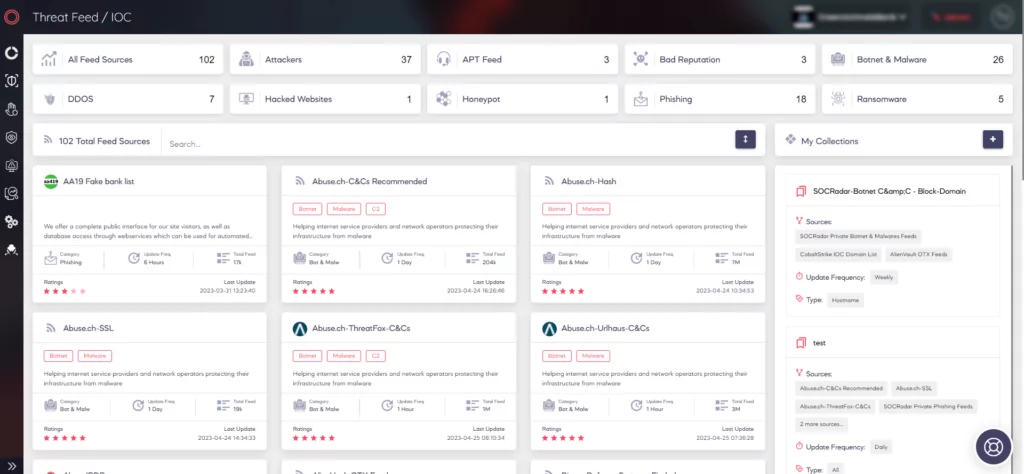Click the AA419 green logo thumbnail

pyautogui.click(x=51, y=182)
